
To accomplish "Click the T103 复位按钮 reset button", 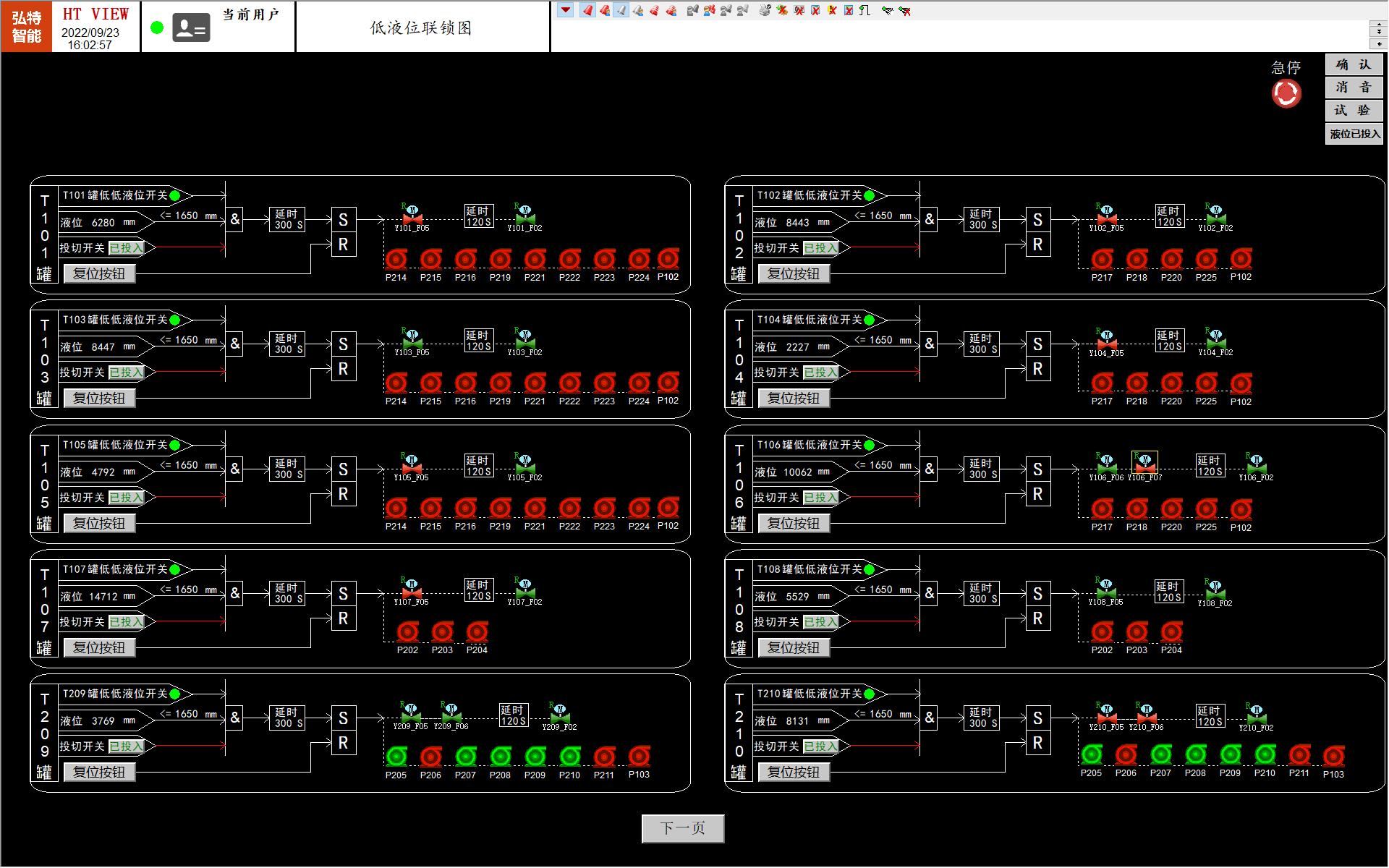I will (x=99, y=399).
